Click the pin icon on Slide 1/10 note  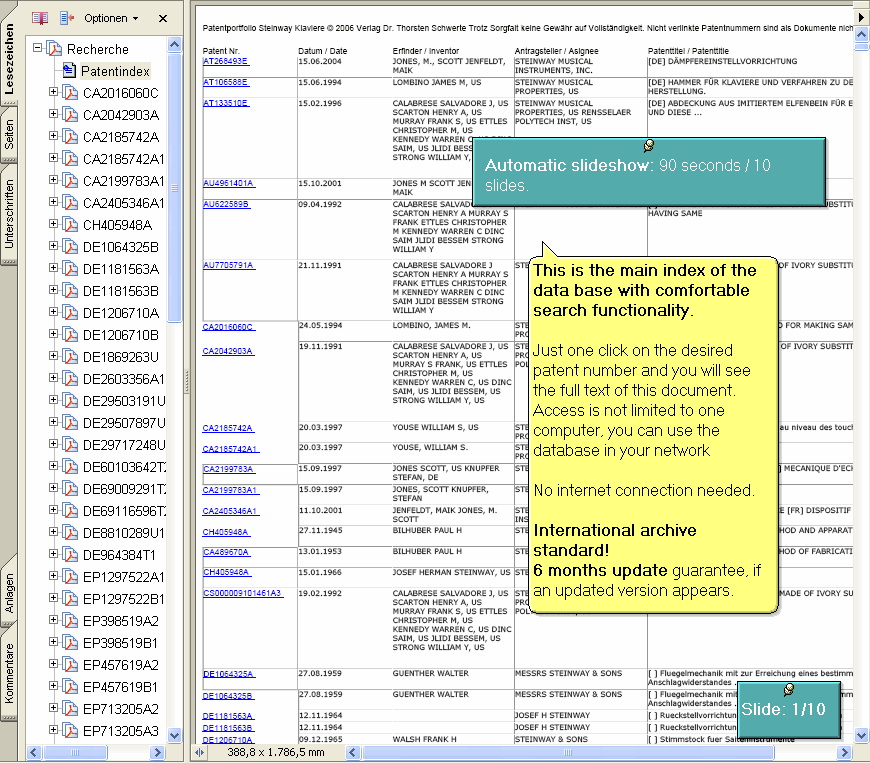click(x=789, y=689)
